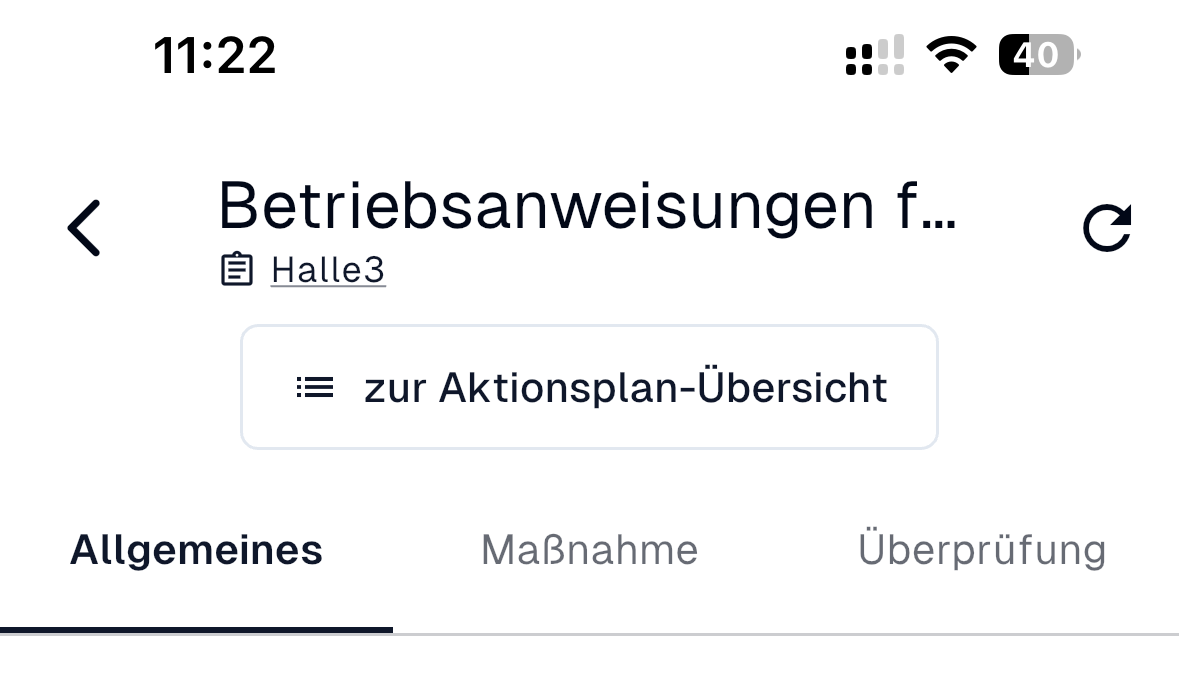1179x677 pixels.
Task: Tap the clipboard icon beside Halle3
Action: [x=237, y=269]
